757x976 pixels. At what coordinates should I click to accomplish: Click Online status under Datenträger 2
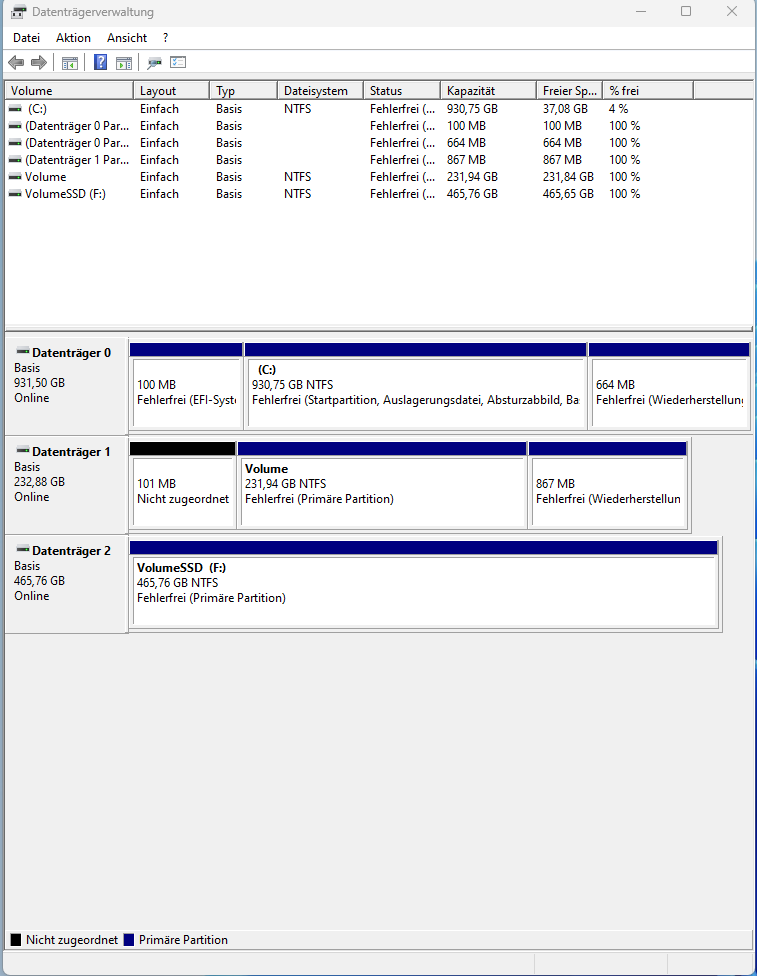32,596
